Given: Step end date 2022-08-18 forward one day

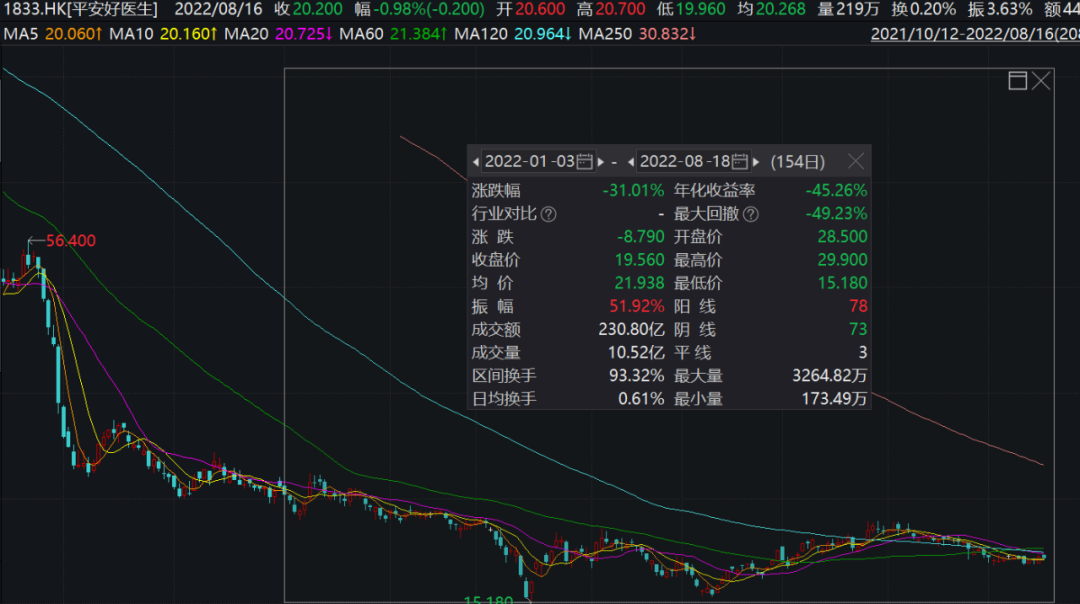Looking at the screenshot, I should coord(756,162).
